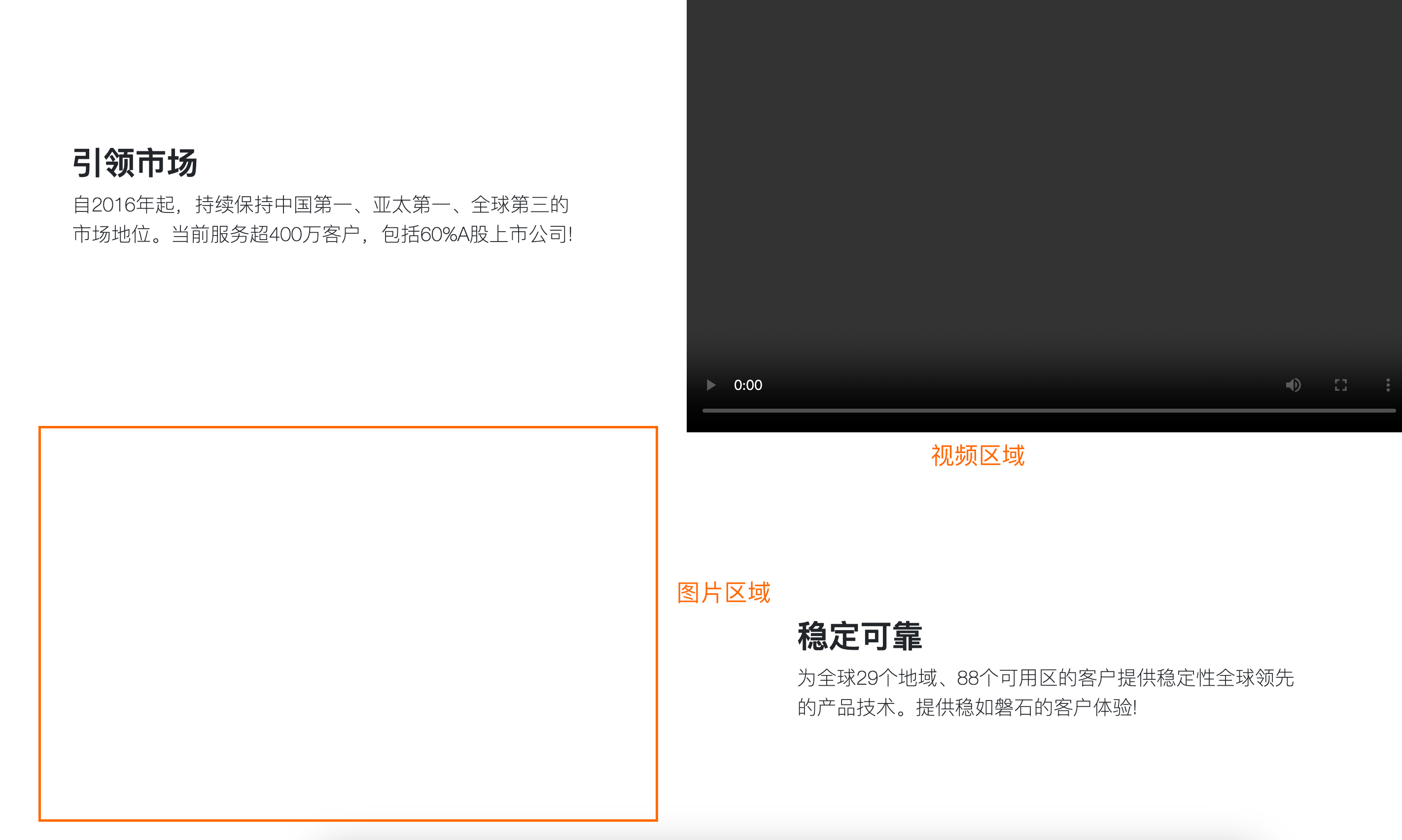Mute the video via speaker icon
The image size is (1402, 840).
(1293, 385)
